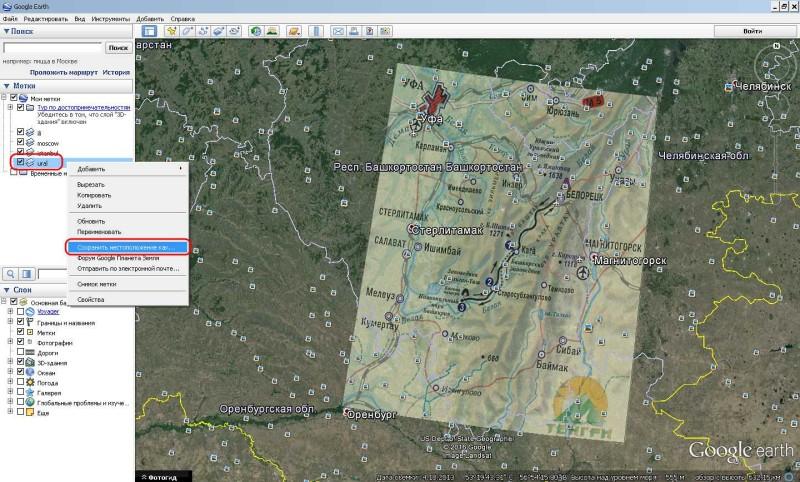Click the Поиск search button
This screenshot has height=482, width=800.
point(118,47)
